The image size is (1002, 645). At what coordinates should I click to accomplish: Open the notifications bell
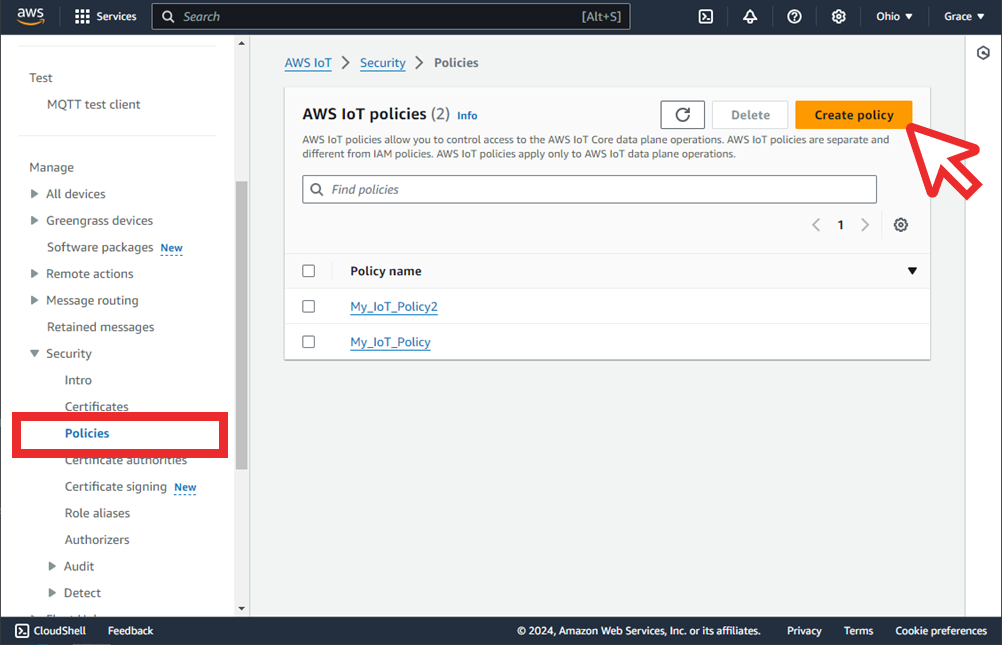750,17
